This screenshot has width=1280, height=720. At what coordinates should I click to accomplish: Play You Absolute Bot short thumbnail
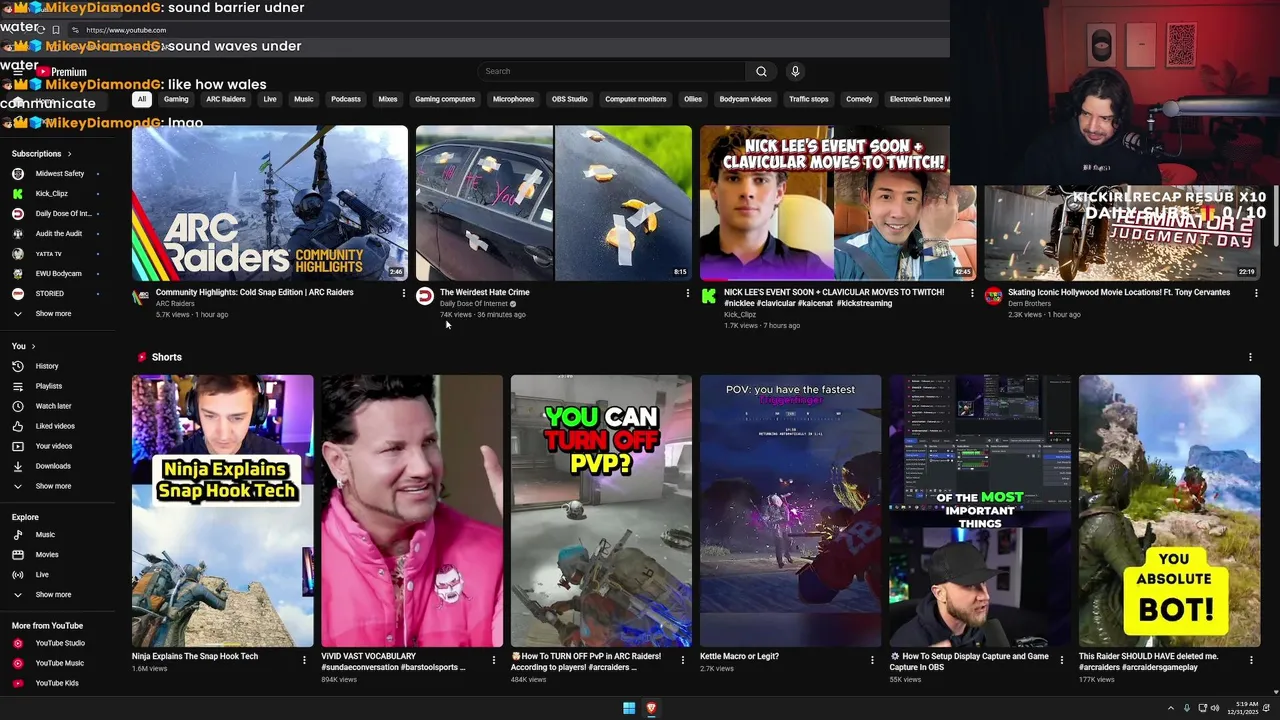[x=1169, y=511]
